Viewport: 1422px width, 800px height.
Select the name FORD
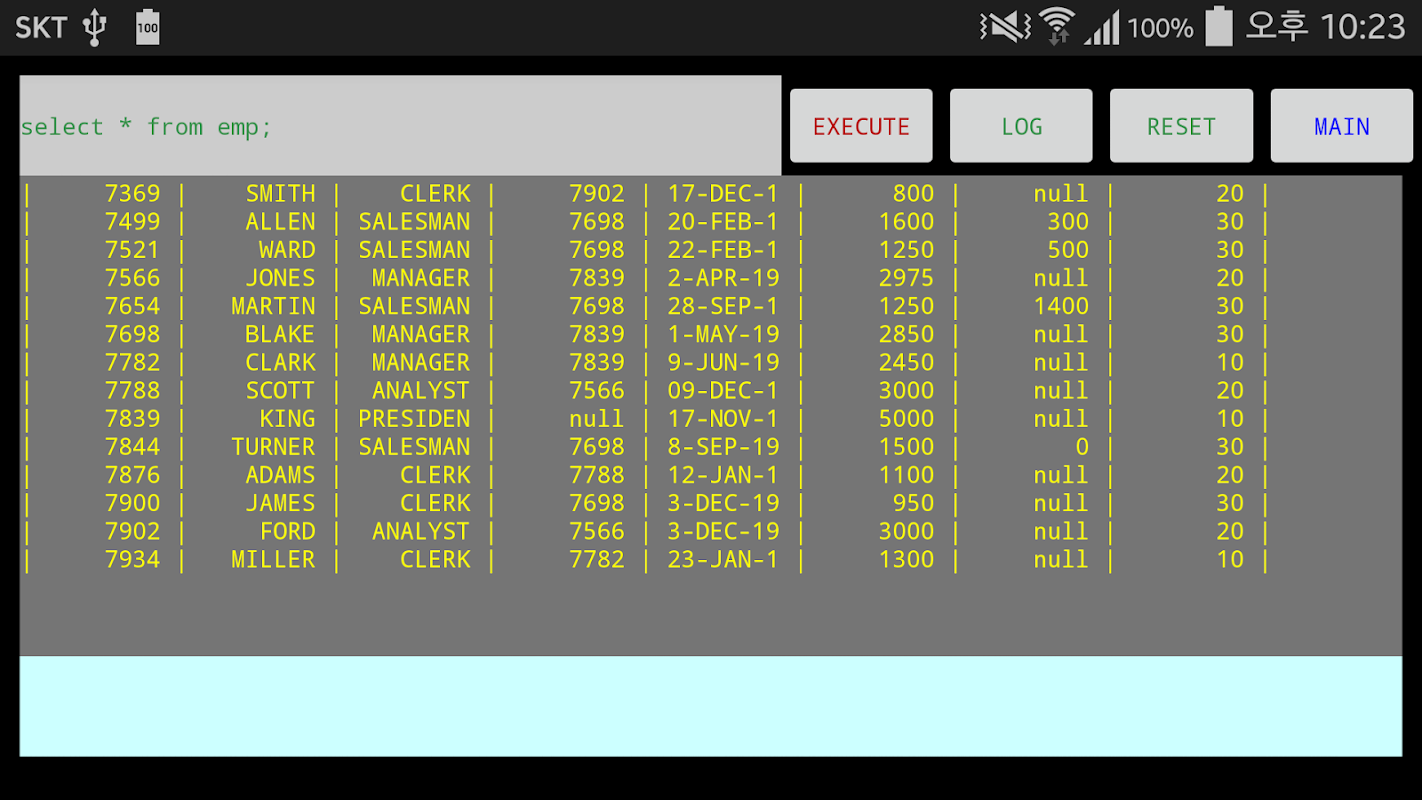(x=287, y=531)
